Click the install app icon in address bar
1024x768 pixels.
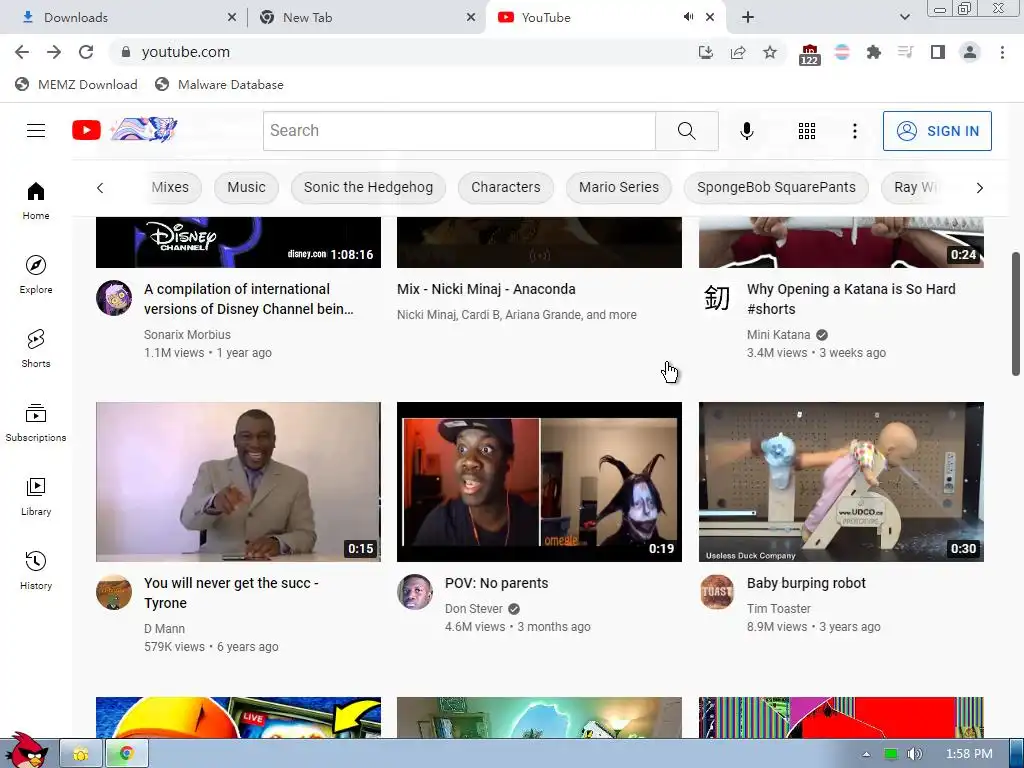705,52
